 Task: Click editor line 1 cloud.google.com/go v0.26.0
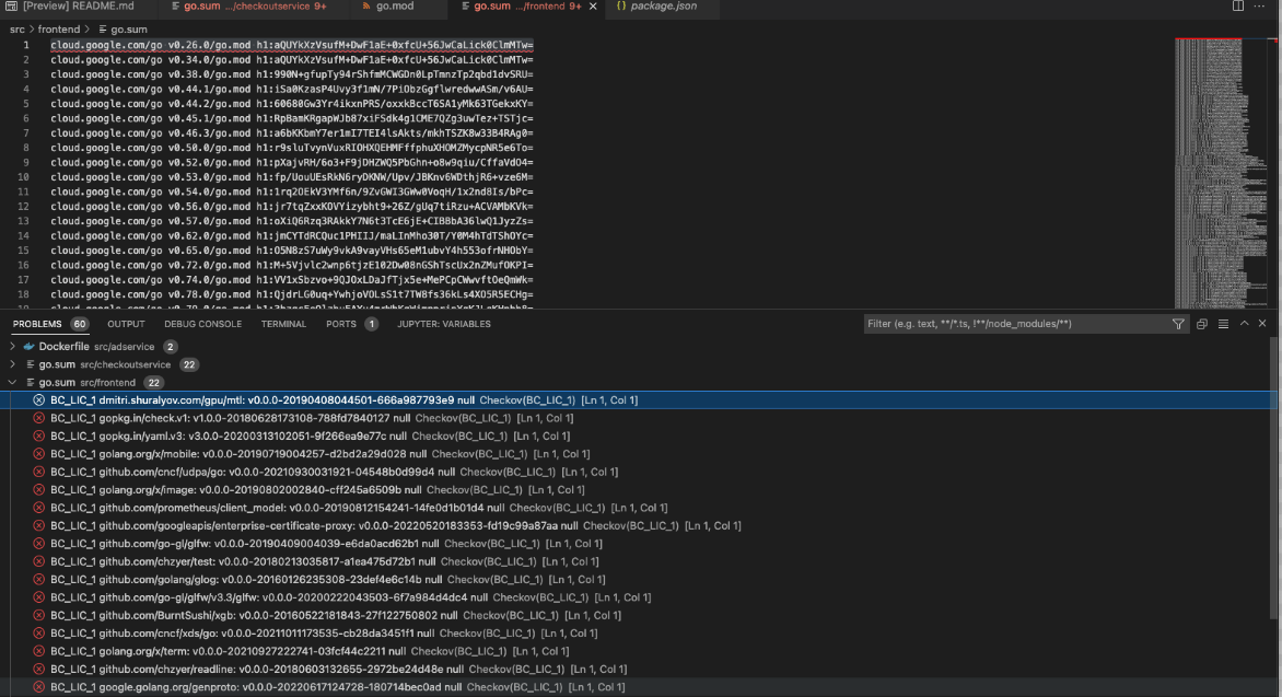[x=292, y=45]
